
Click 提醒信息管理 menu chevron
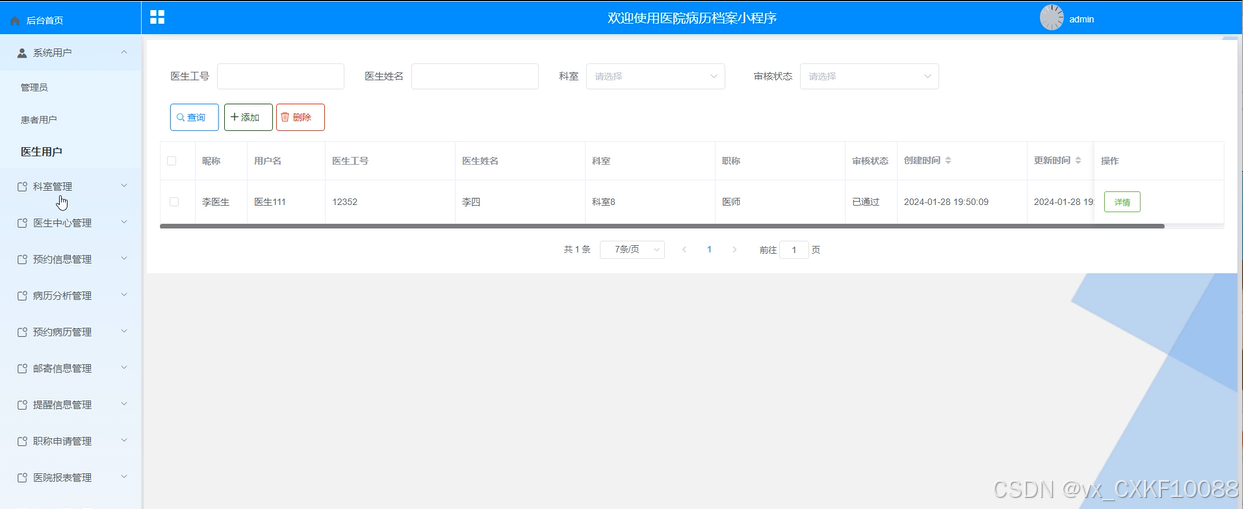click(x=124, y=404)
